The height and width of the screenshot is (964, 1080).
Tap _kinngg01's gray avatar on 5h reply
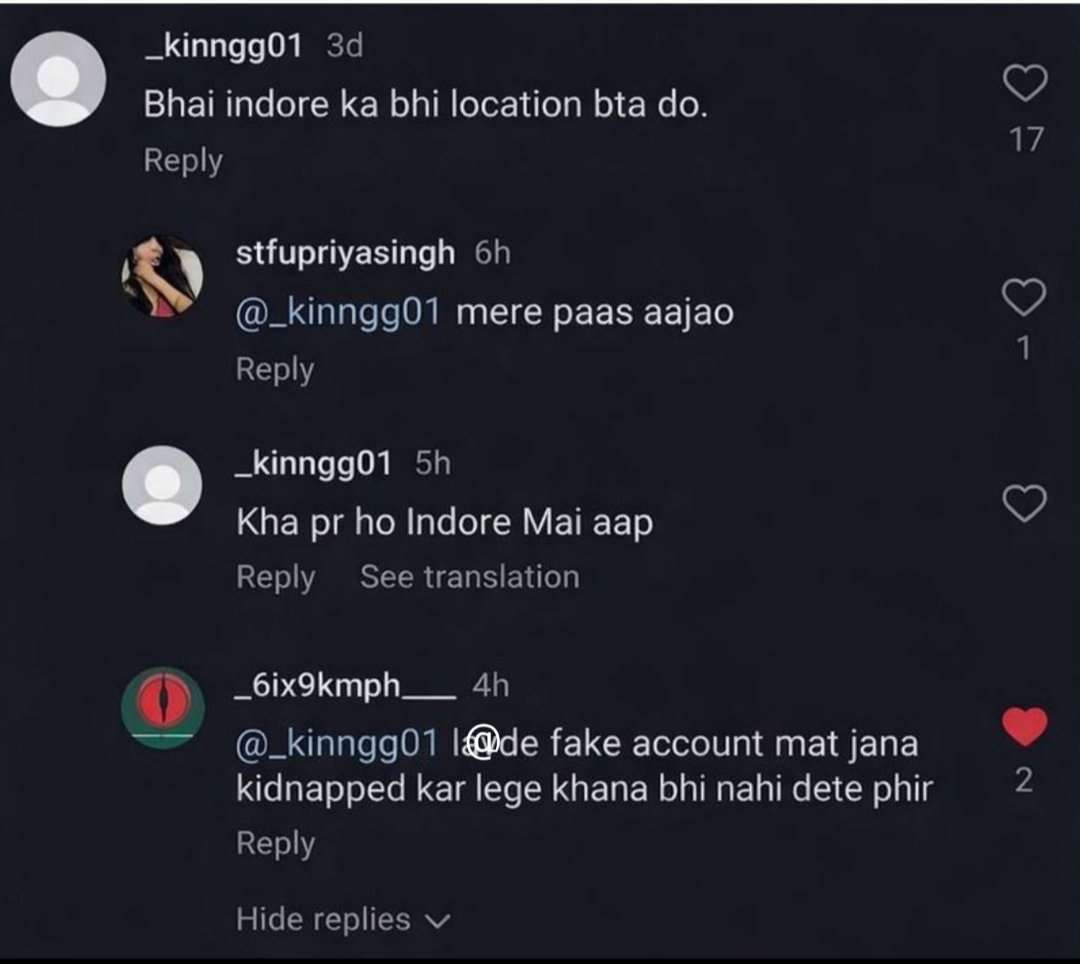click(162, 485)
